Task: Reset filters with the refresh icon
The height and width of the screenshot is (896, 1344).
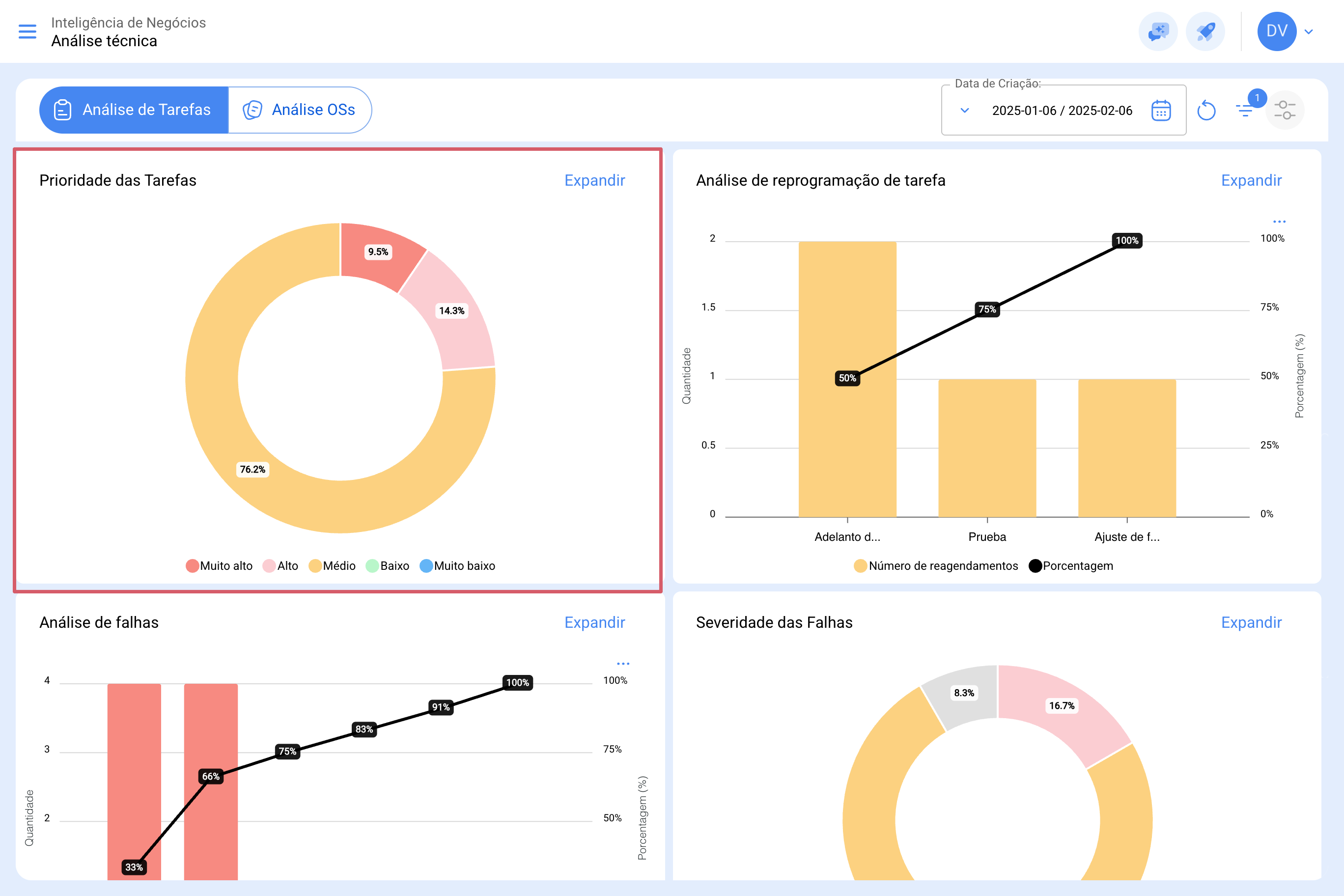Action: [x=1206, y=111]
